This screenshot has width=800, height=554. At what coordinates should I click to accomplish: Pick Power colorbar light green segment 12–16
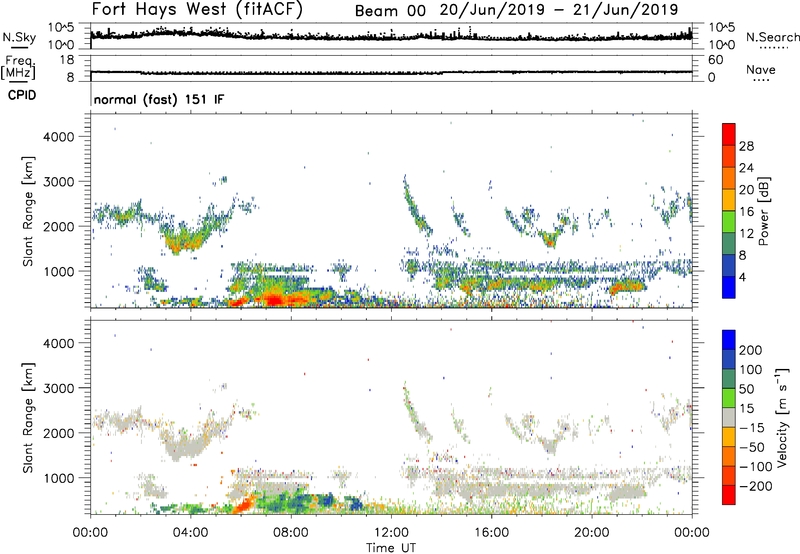point(729,222)
